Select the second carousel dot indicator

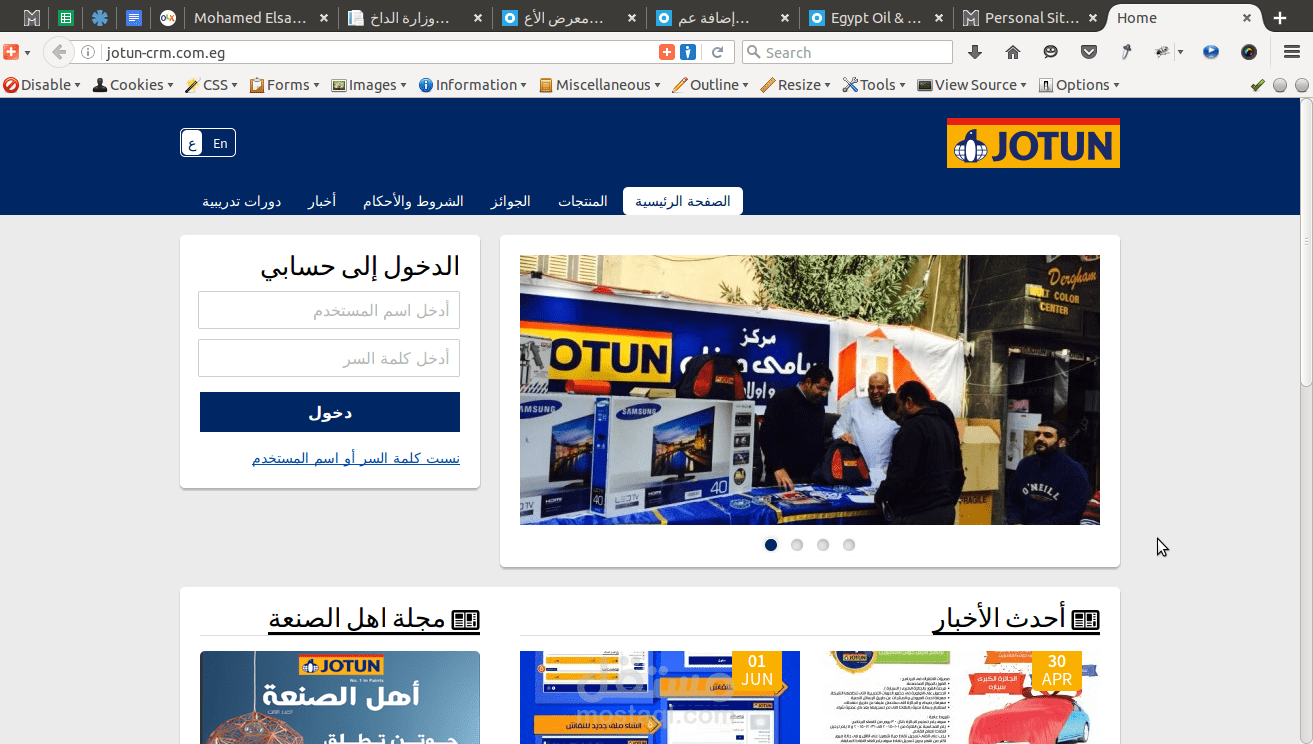coord(796,544)
